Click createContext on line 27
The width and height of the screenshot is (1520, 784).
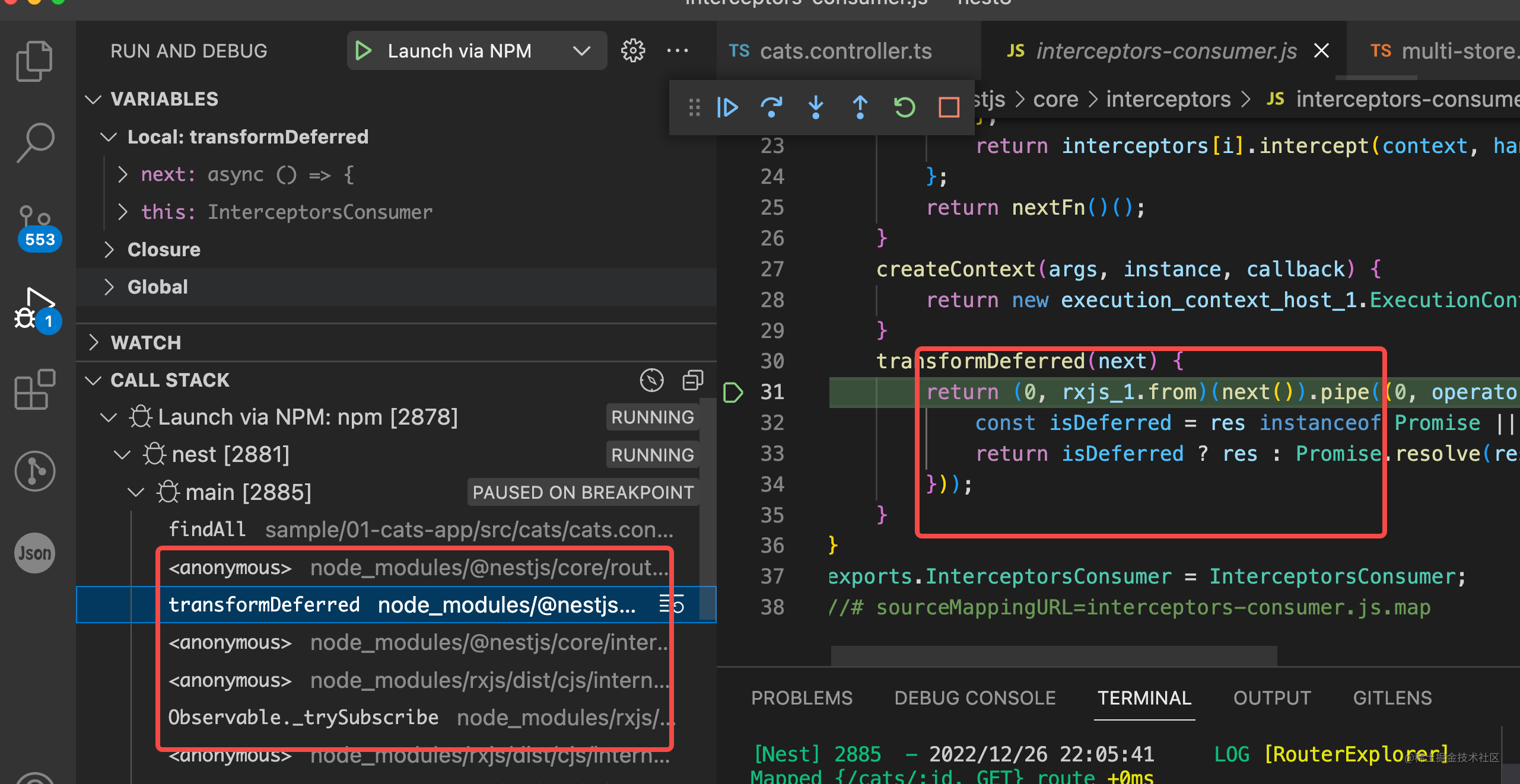coord(955,269)
